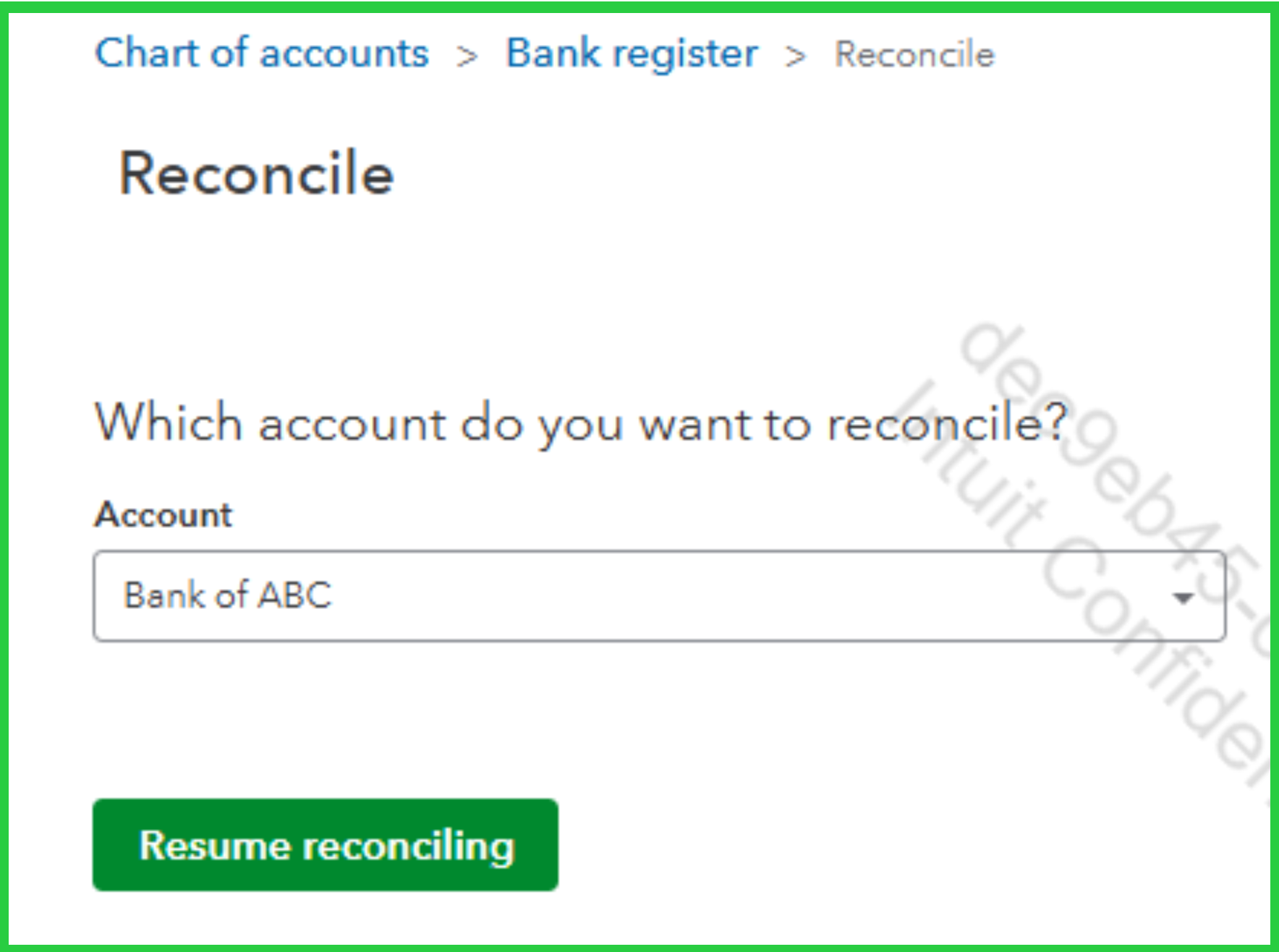Click the Account field label

[x=163, y=515]
